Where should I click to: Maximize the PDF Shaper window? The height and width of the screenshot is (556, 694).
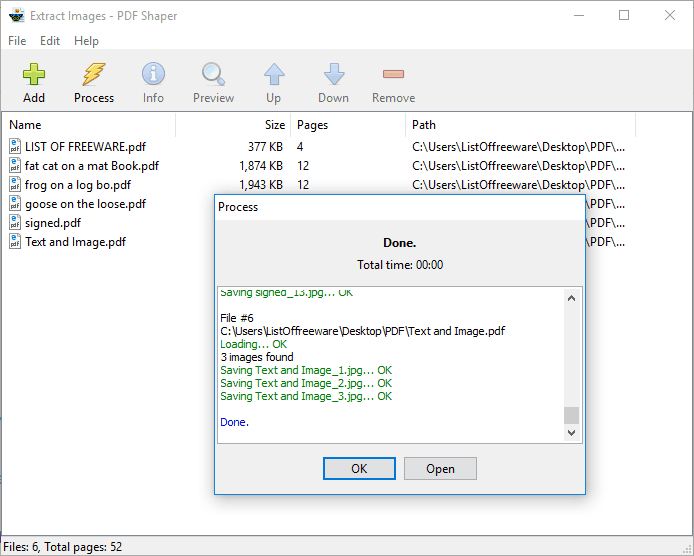point(624,15)
